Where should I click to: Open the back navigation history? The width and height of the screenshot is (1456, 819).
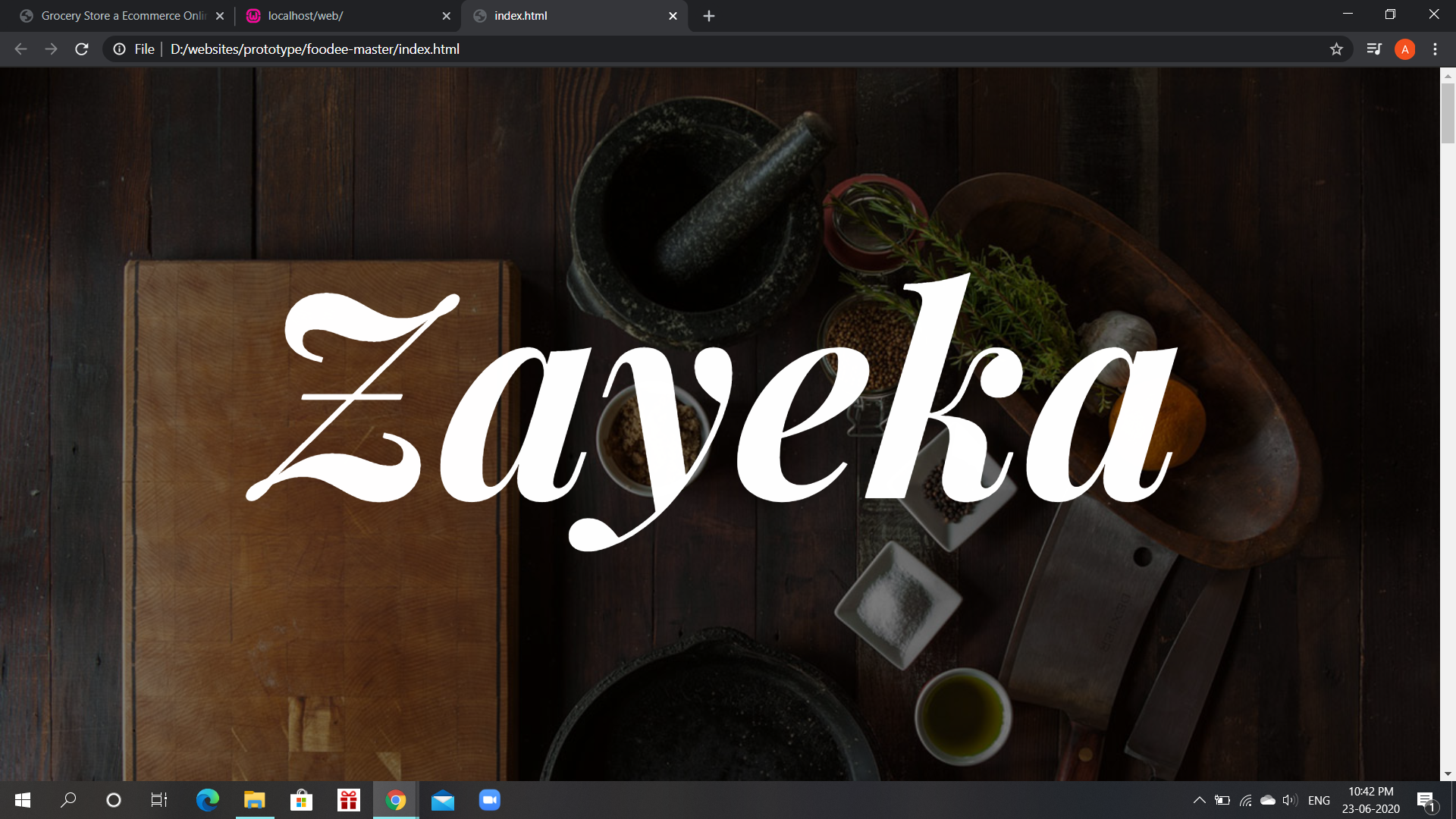point(19,49)
